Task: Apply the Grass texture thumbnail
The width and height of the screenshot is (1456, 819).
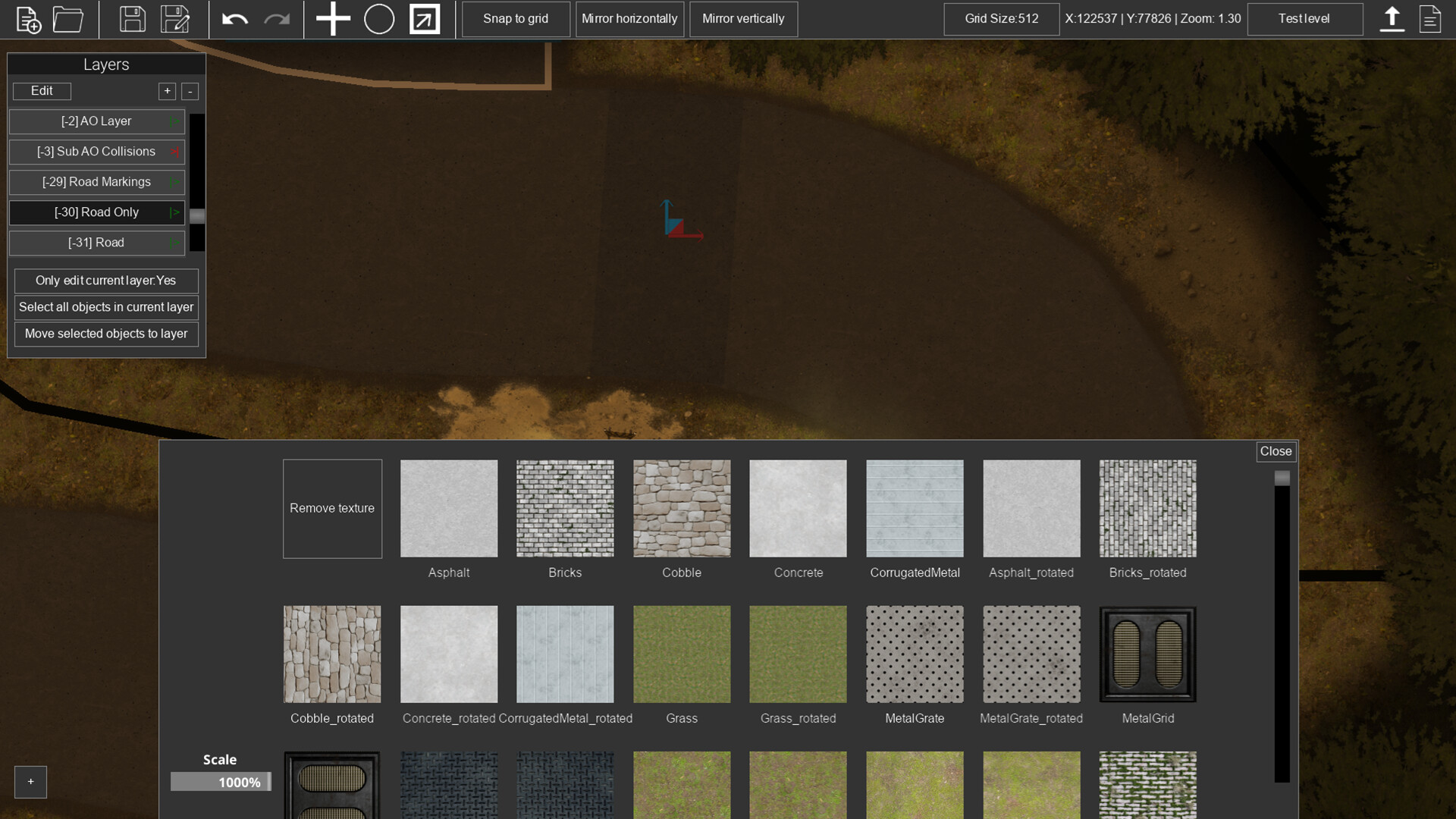Action: point(681,654)
